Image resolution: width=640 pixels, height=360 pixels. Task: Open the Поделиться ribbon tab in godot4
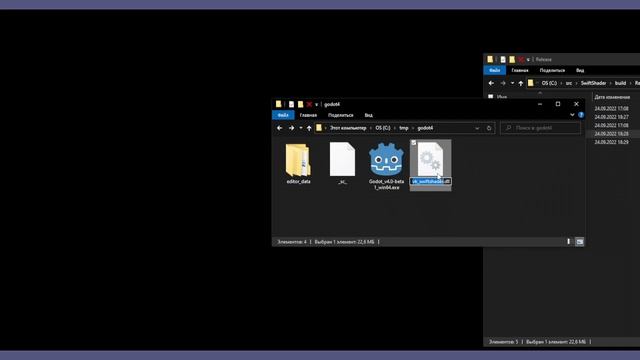pos(340,115)
